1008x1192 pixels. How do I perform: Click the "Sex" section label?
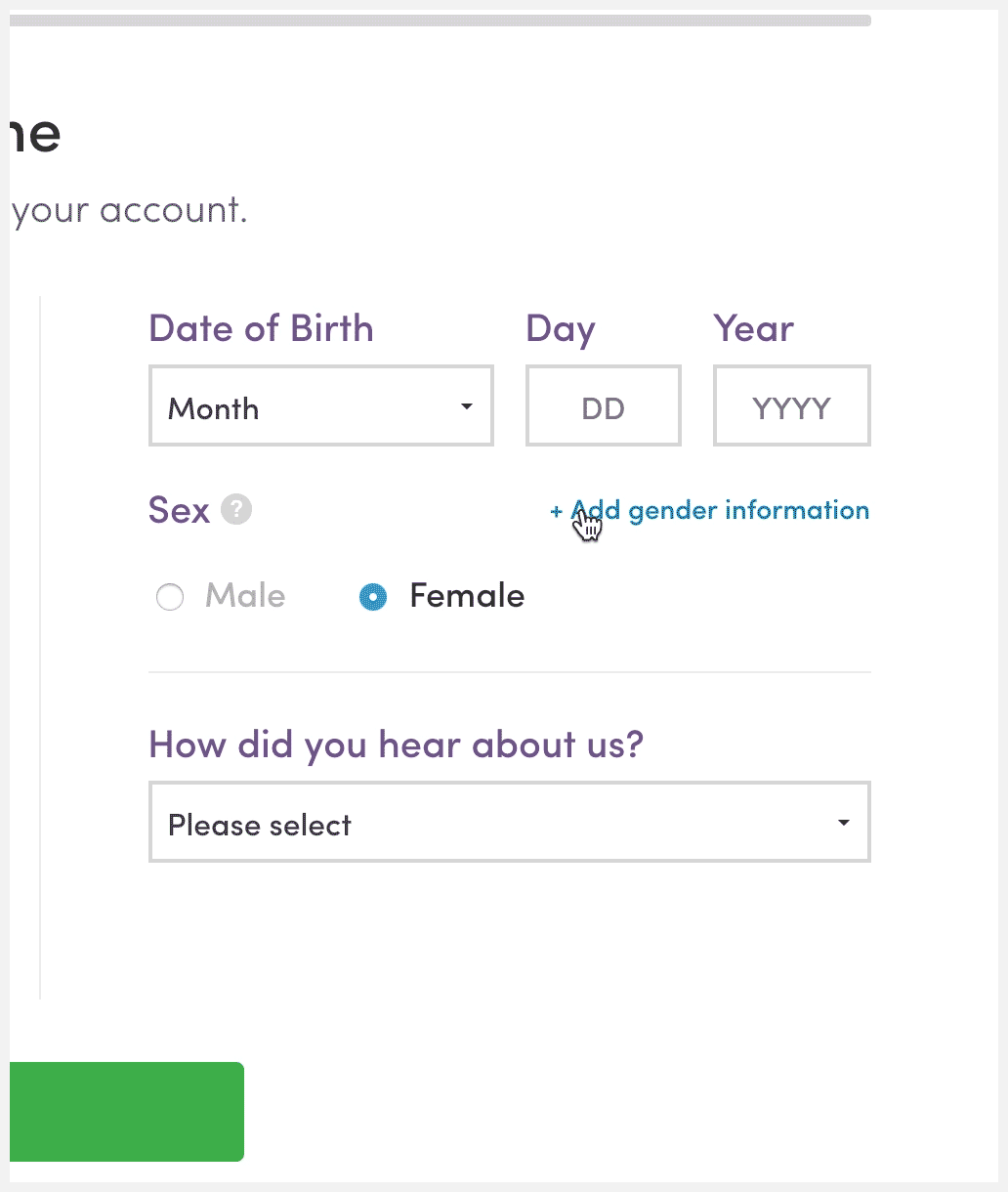[179, 510]
